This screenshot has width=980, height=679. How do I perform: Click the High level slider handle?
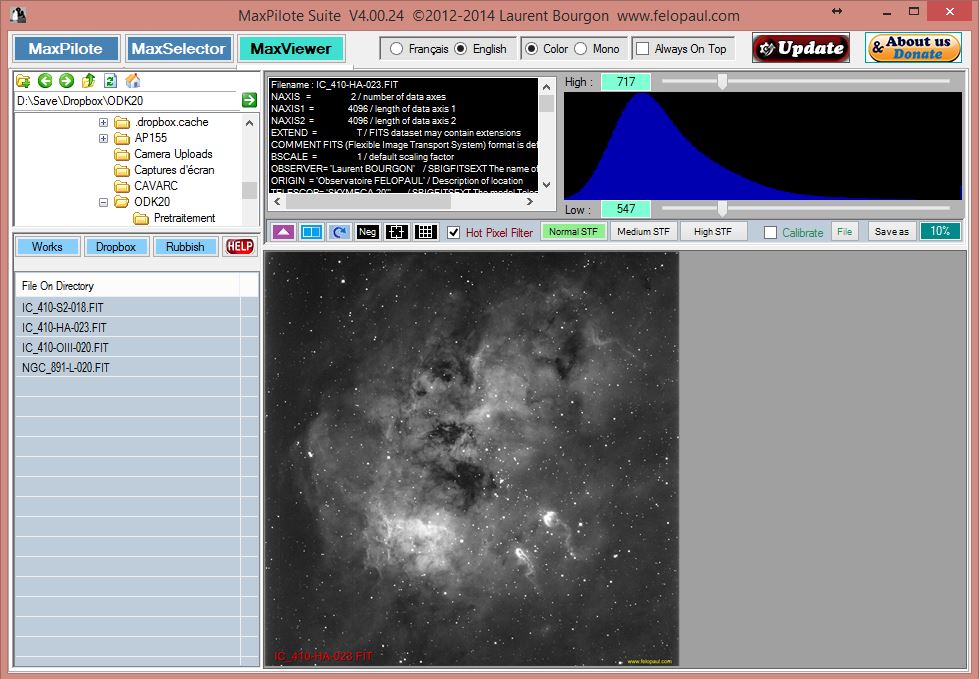pos(722,81)
